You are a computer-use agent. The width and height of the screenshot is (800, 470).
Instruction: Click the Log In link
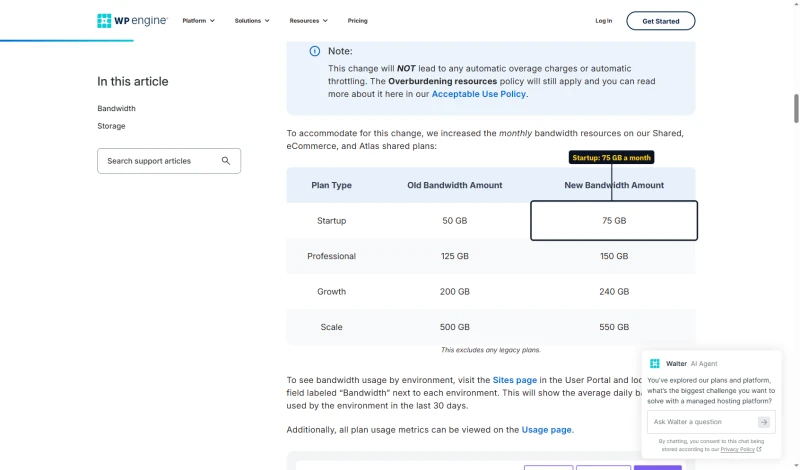(604, 21)
